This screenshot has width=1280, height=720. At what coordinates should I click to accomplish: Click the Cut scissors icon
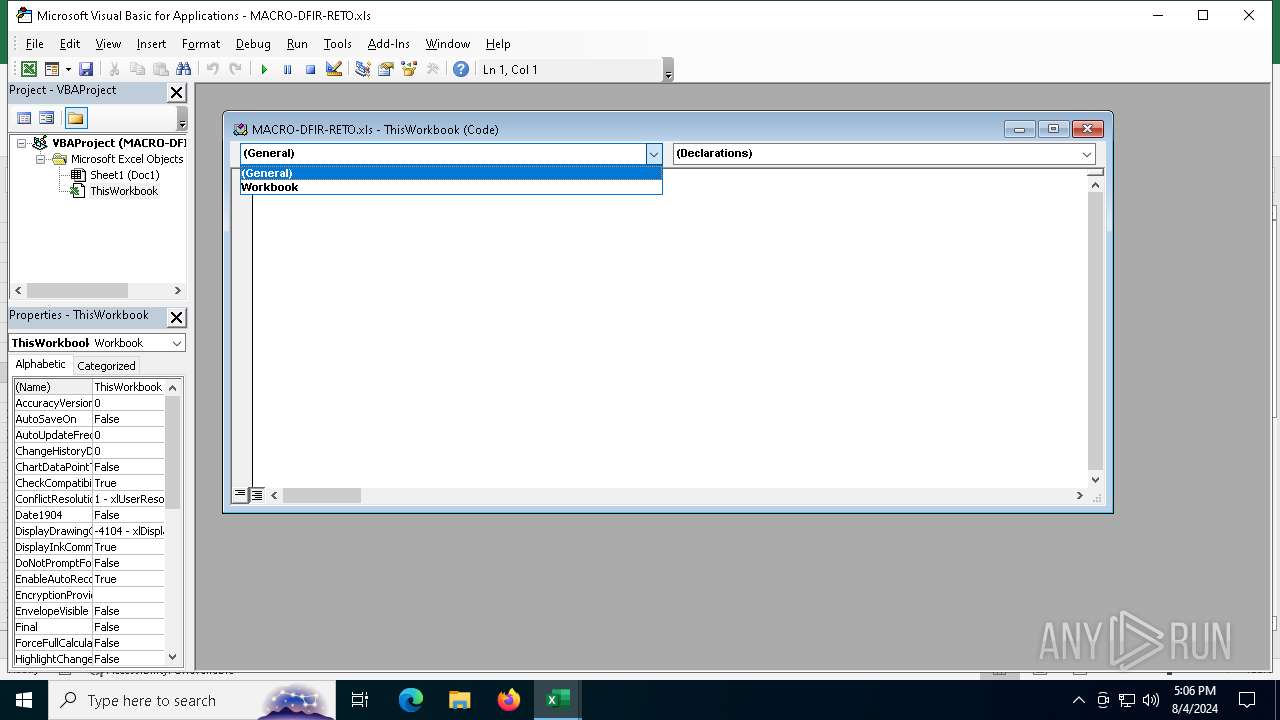click(115, 69)
